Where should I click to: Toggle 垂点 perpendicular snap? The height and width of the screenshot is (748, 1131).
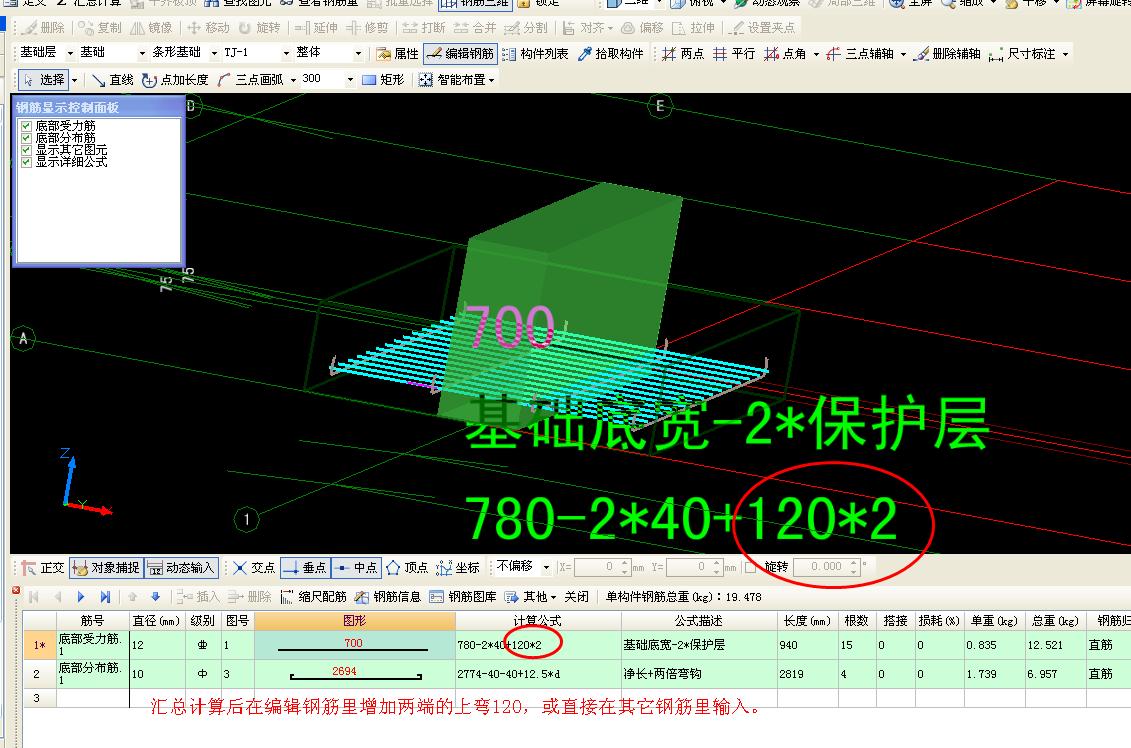[306, 568]
